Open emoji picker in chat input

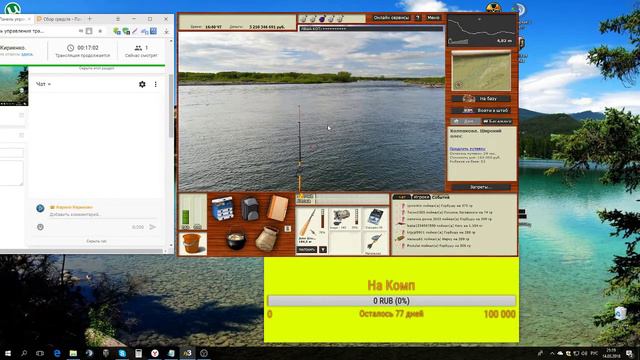(40, 227)
